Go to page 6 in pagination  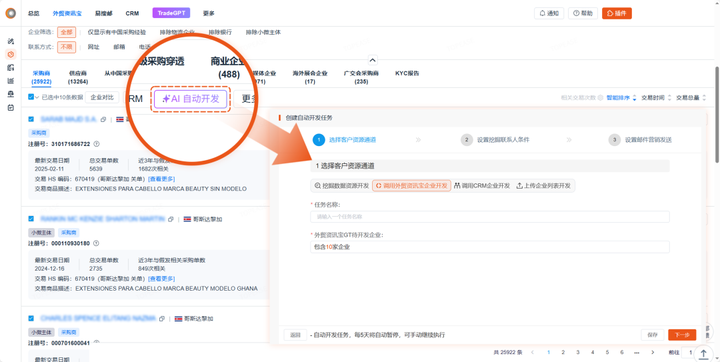tap(622, 352)
